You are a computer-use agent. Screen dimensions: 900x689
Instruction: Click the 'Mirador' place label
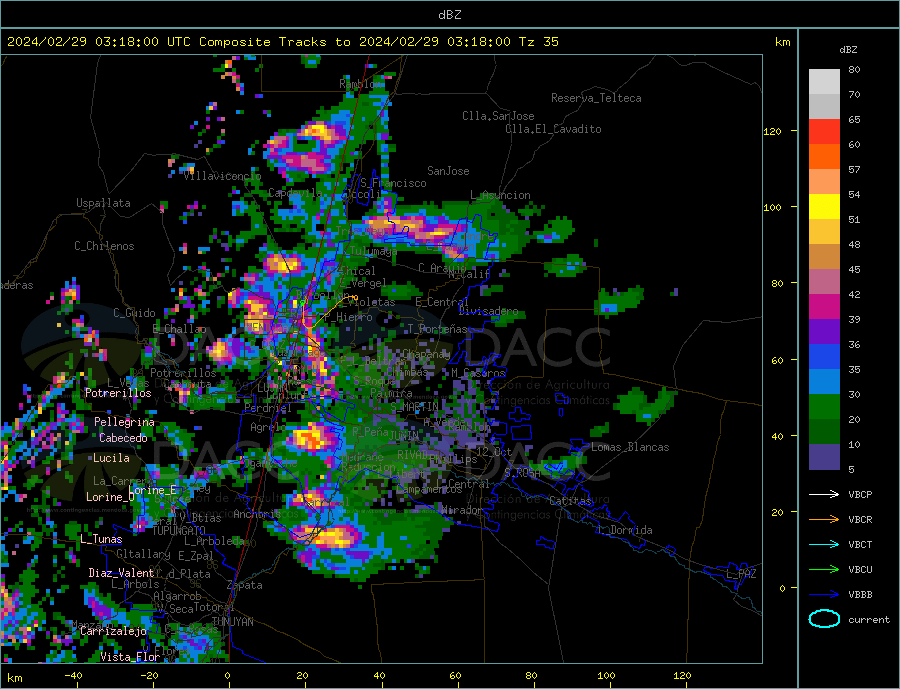tap(462, 510)
